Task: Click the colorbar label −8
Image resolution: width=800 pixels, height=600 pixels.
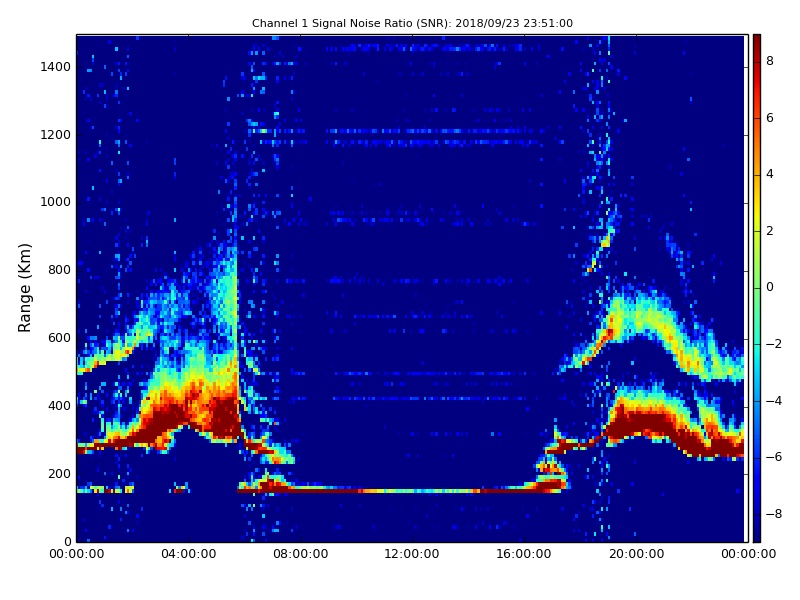Action: [x=773, y=514]
